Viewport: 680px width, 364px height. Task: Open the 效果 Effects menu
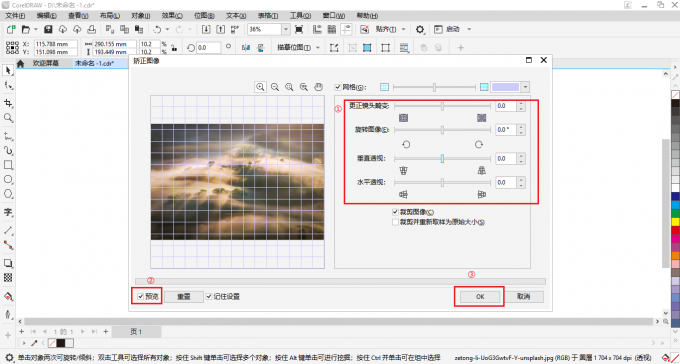(x=172, y=16)
